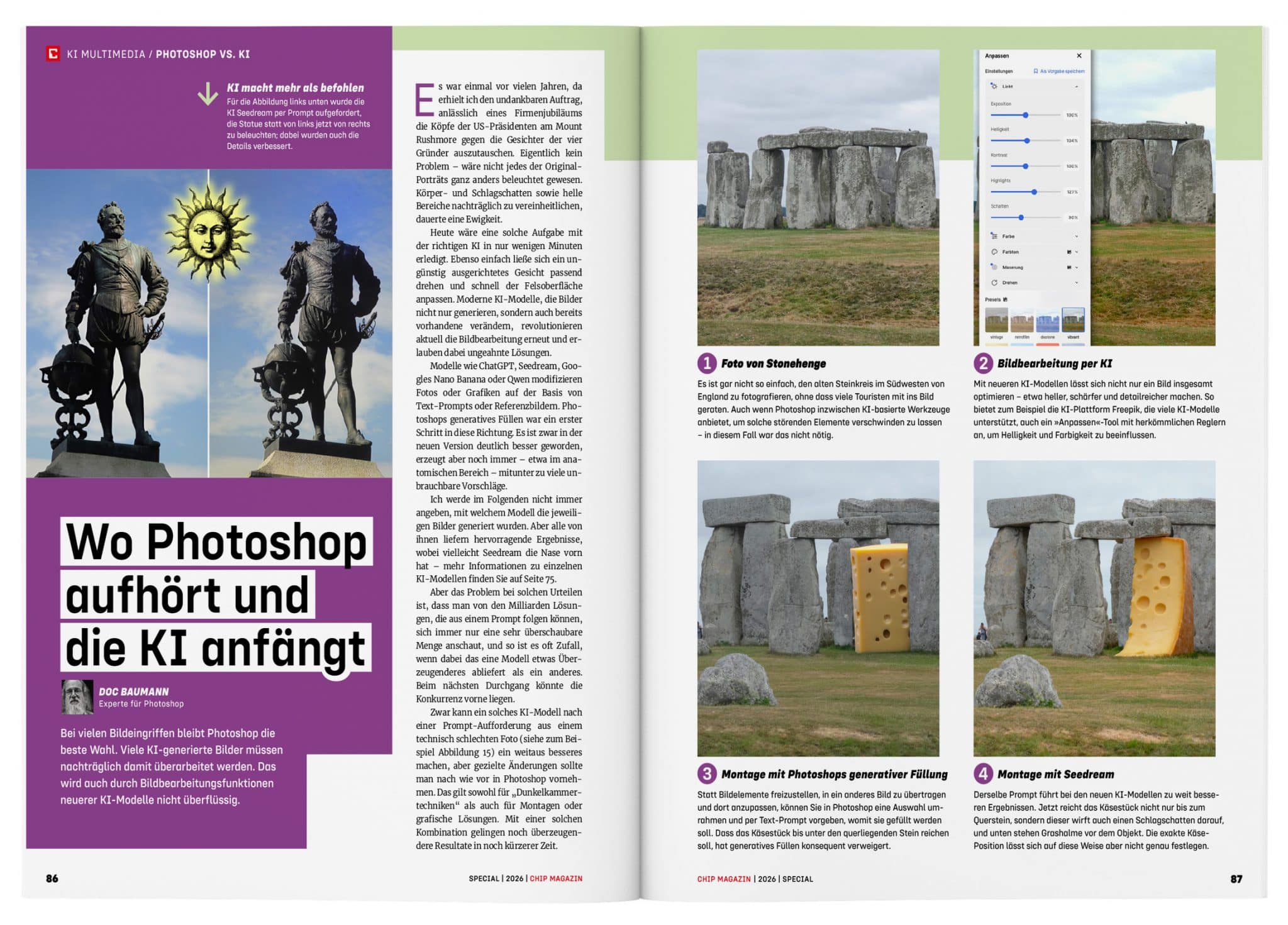
Task: Select the Exposition percentage value field
Action: (x=1072, y=115)
